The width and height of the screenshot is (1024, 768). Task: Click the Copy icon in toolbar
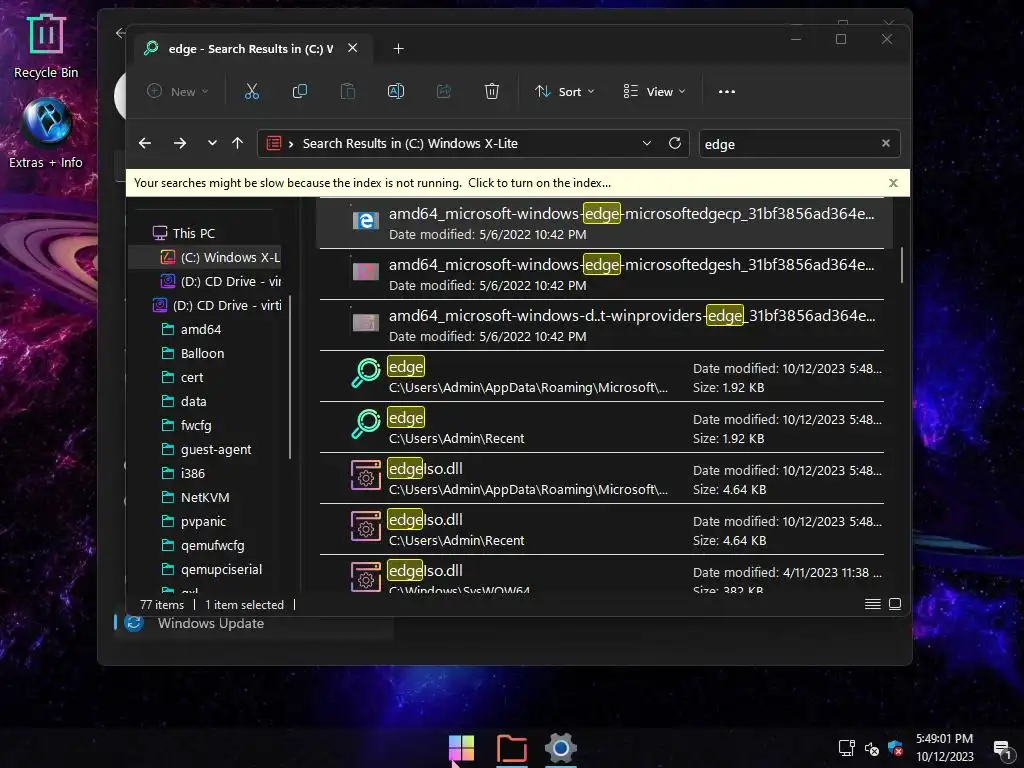300,91
